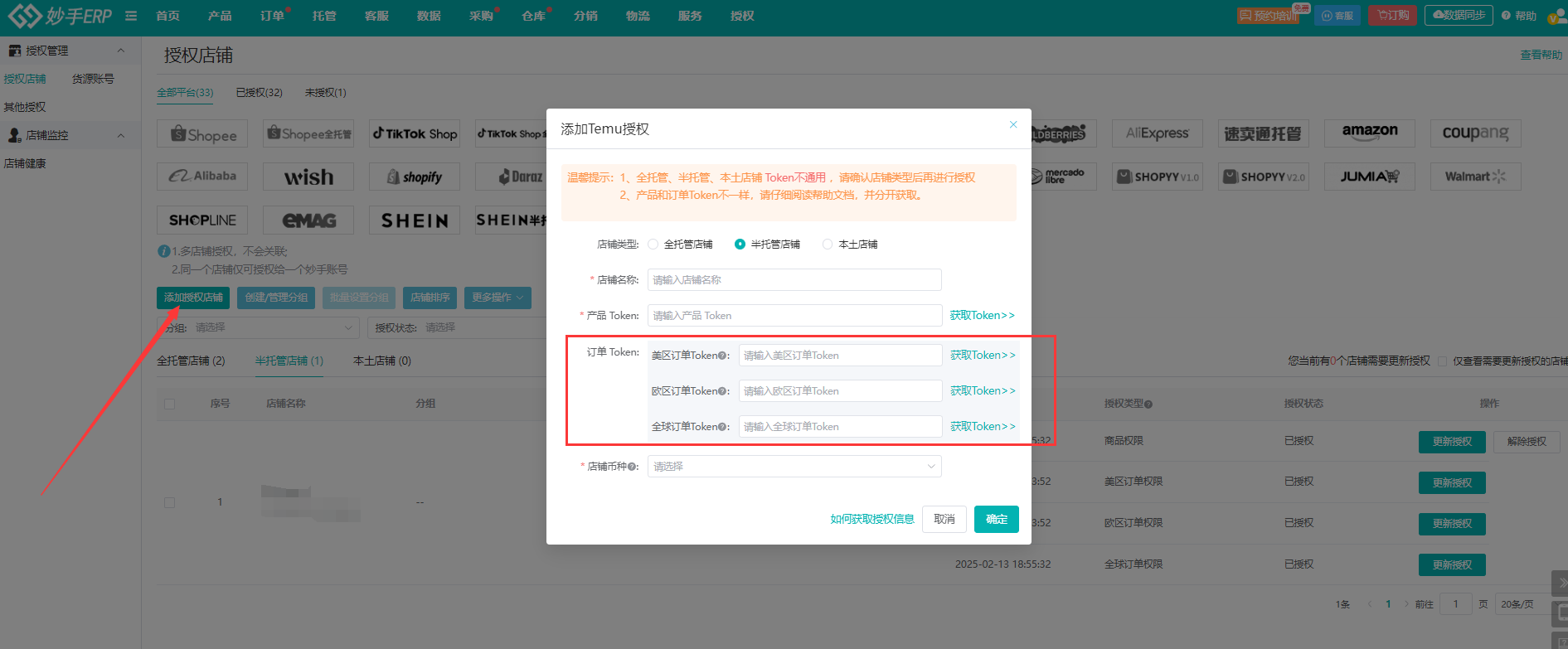Select the 半托管店铺 radio option
Viewport: 1568px width, 649px height.
click(x=740, y=245)
